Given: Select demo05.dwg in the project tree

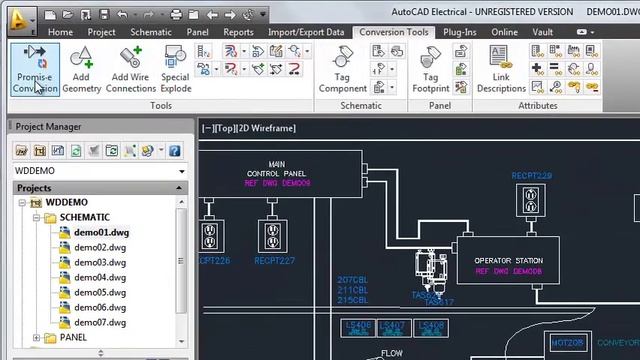Looking at the screenshot, I should coord(100,293).
